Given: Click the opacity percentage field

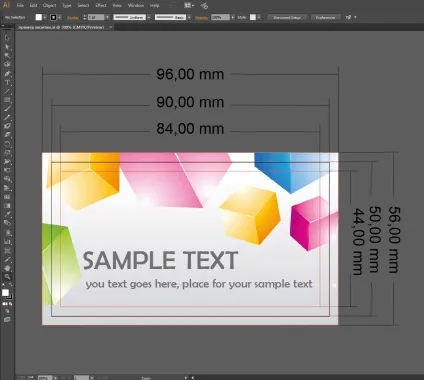Looking at the screenshot, I should (x=220, y=17).
